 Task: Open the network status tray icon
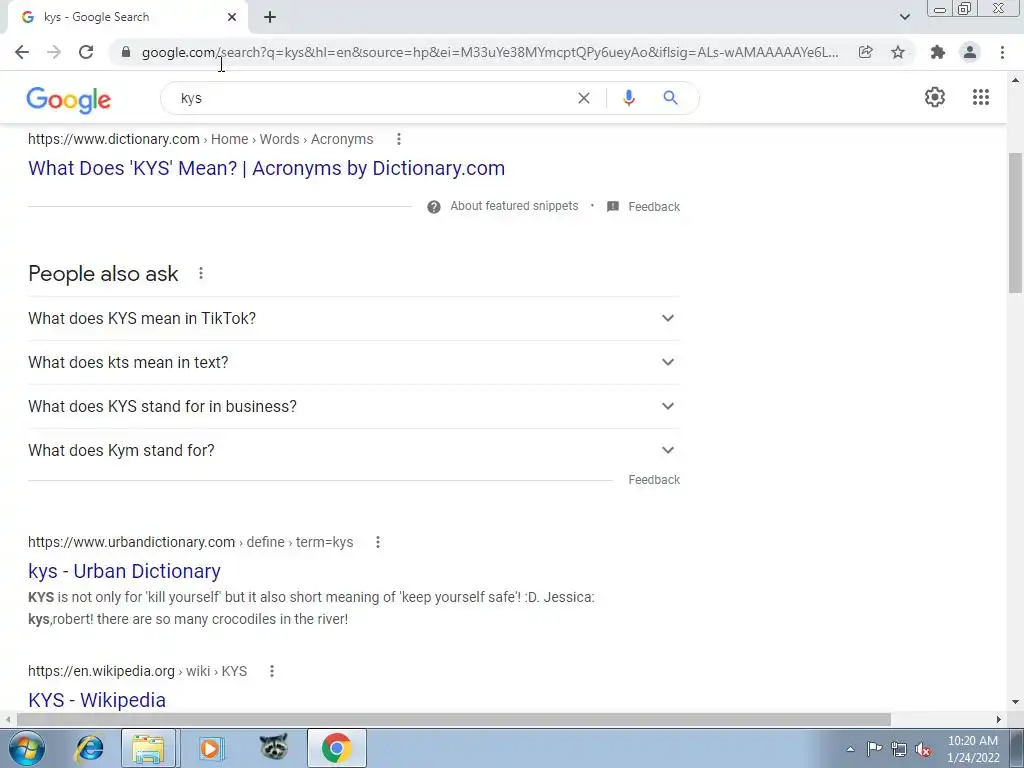(899, 749)
